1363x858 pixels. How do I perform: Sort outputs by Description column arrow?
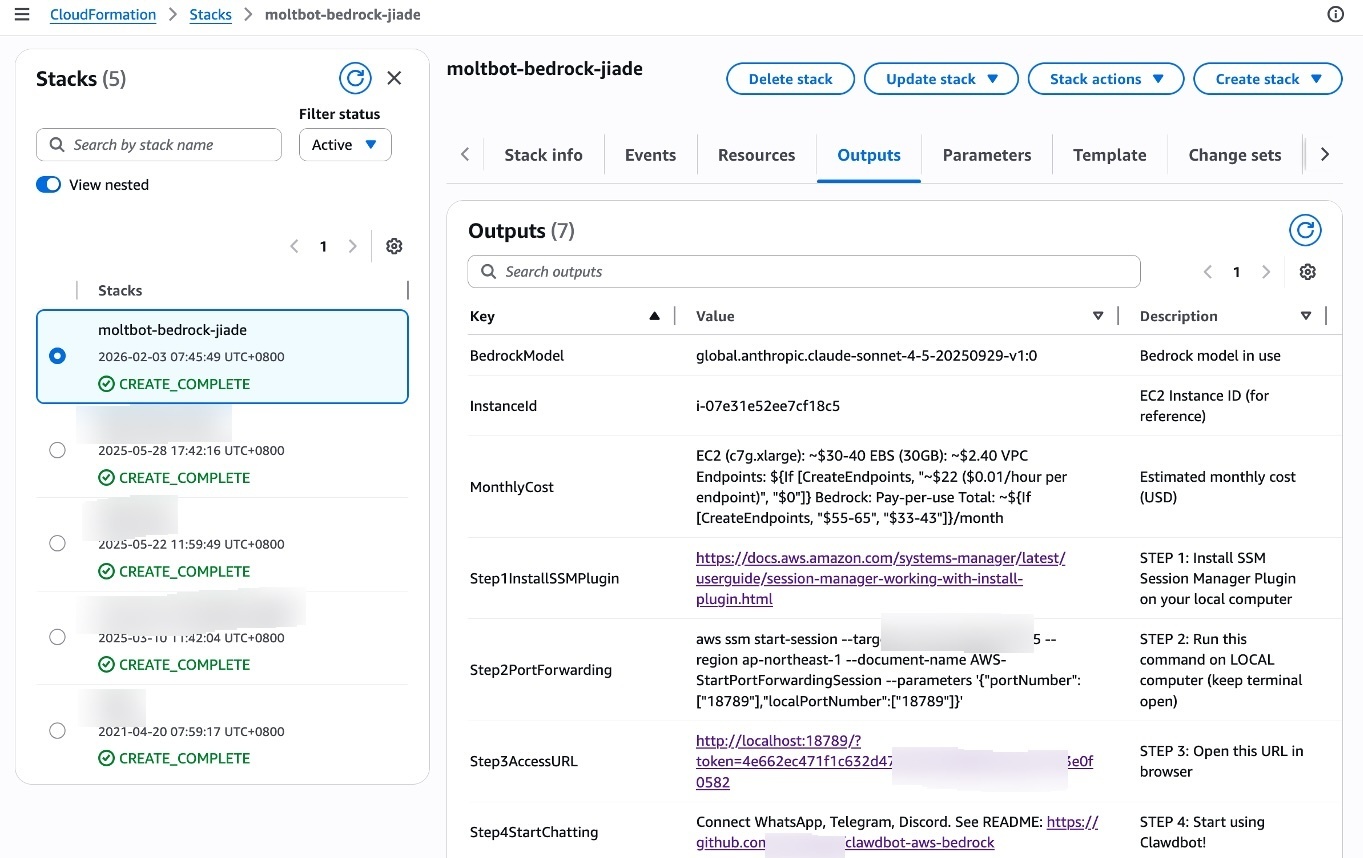(x=1306, y=316)
